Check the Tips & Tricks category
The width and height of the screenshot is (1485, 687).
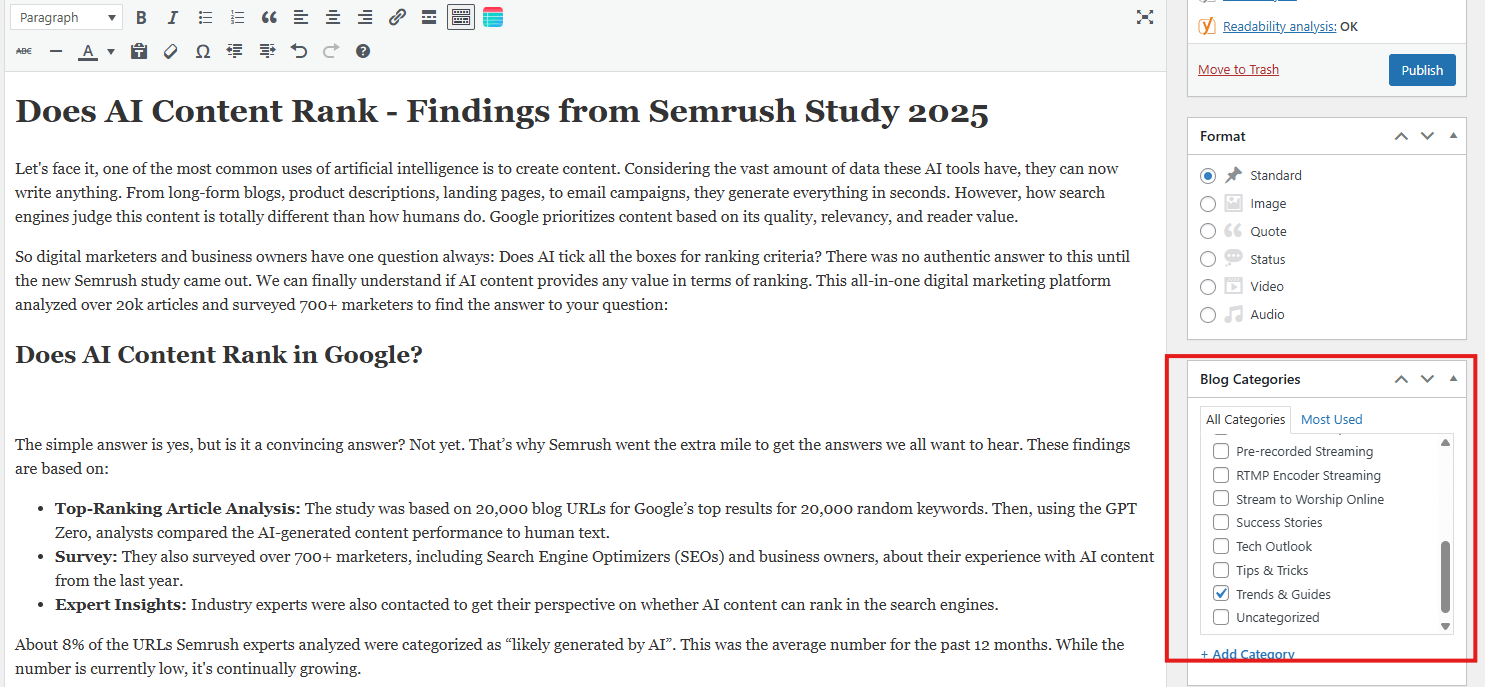coord(1221,570)
